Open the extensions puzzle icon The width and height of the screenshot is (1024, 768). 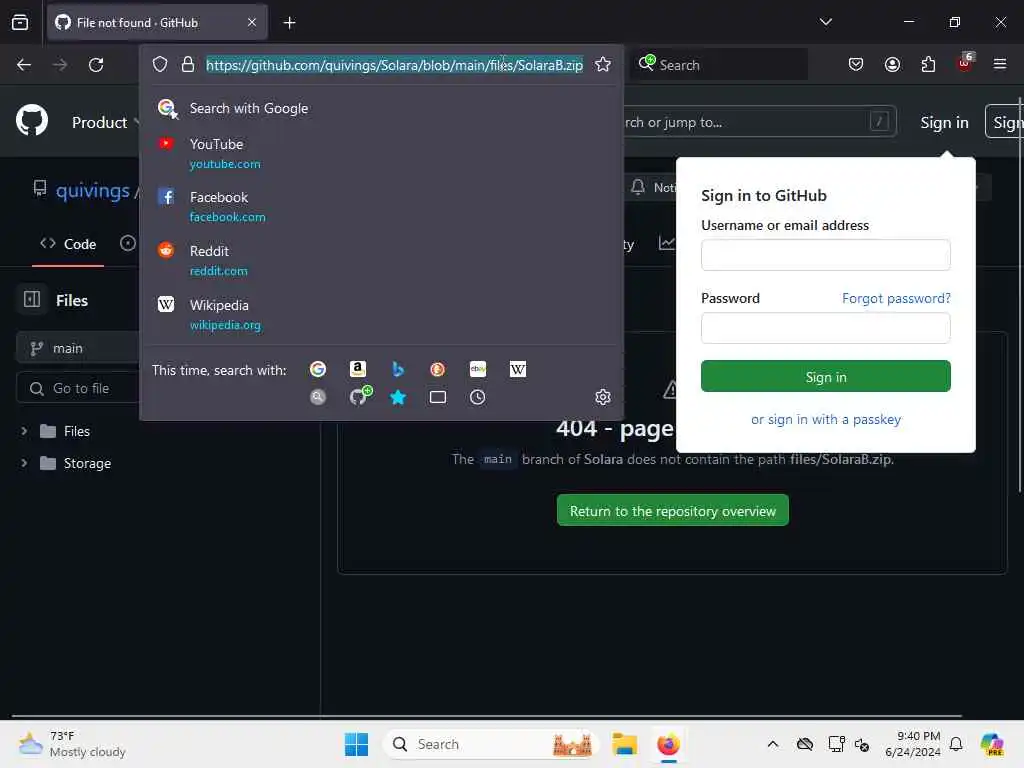pyautogui.click(x=928, y=64)
